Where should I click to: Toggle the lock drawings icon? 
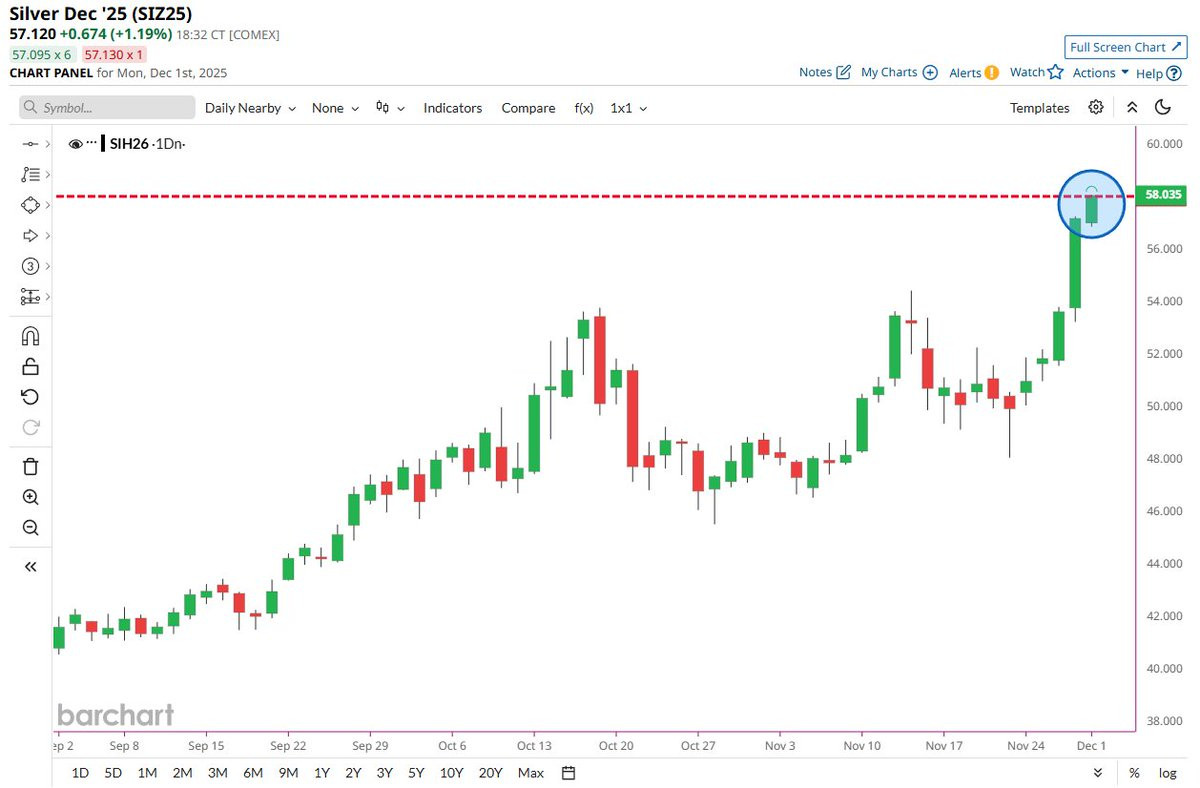click(30, 367)
